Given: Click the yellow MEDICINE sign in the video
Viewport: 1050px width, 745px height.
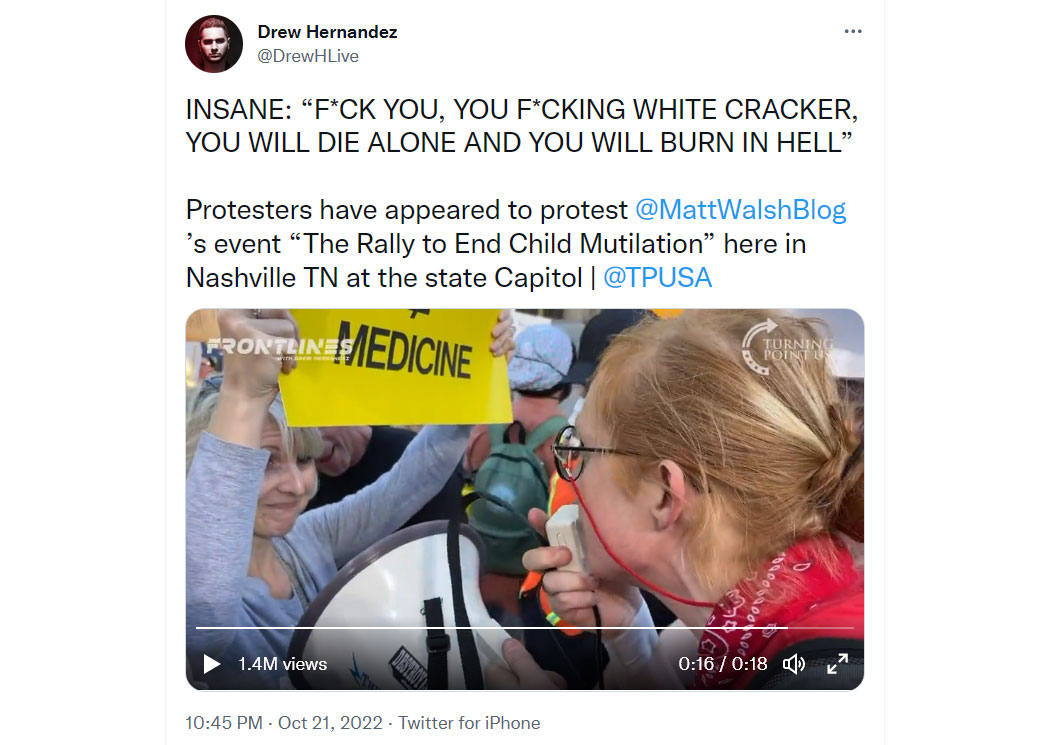Looking at the screenshot, I should (395, 367).
